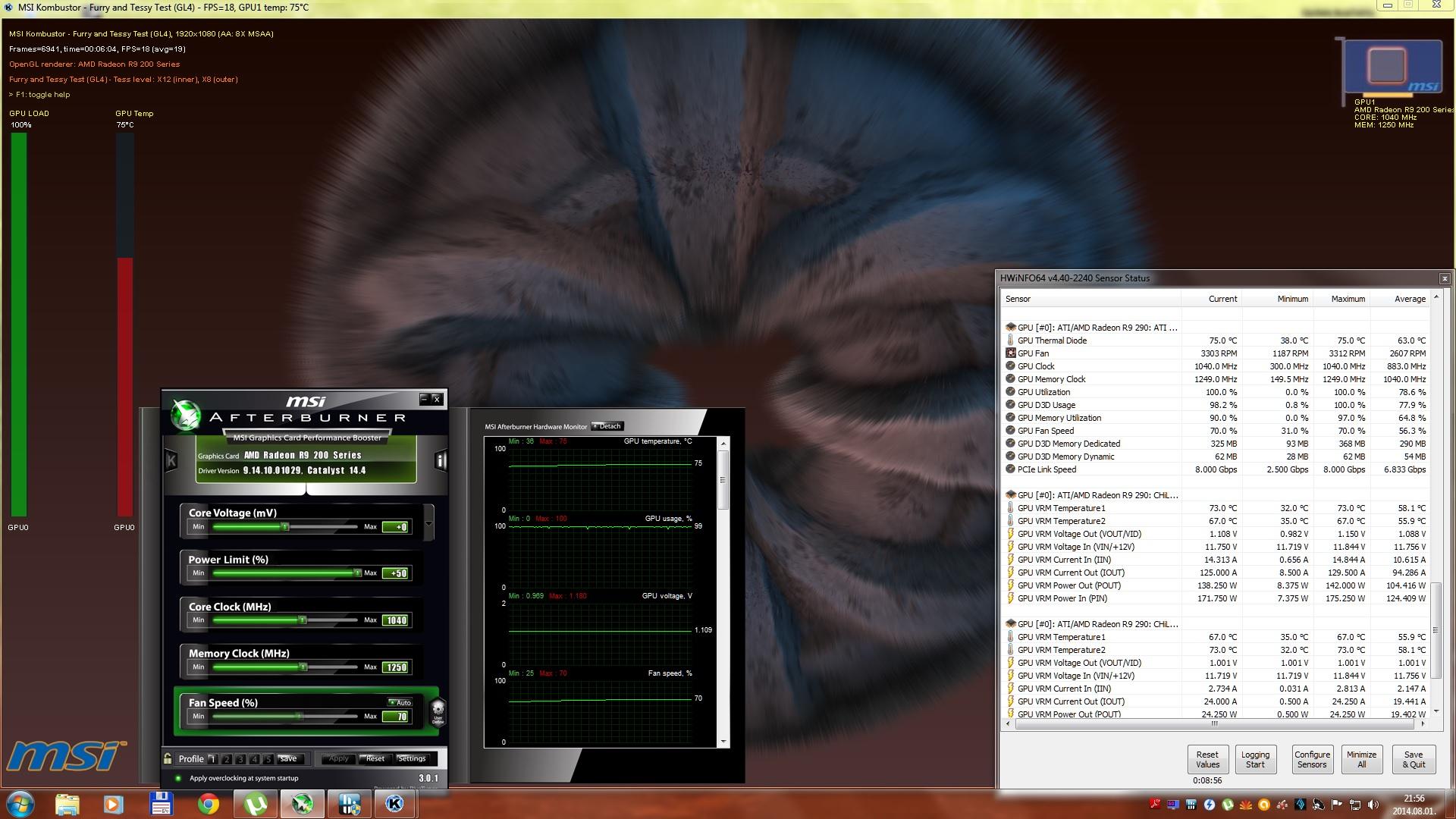Select profile slot 4
The image size is (1456, 819).
pos(254,758)
